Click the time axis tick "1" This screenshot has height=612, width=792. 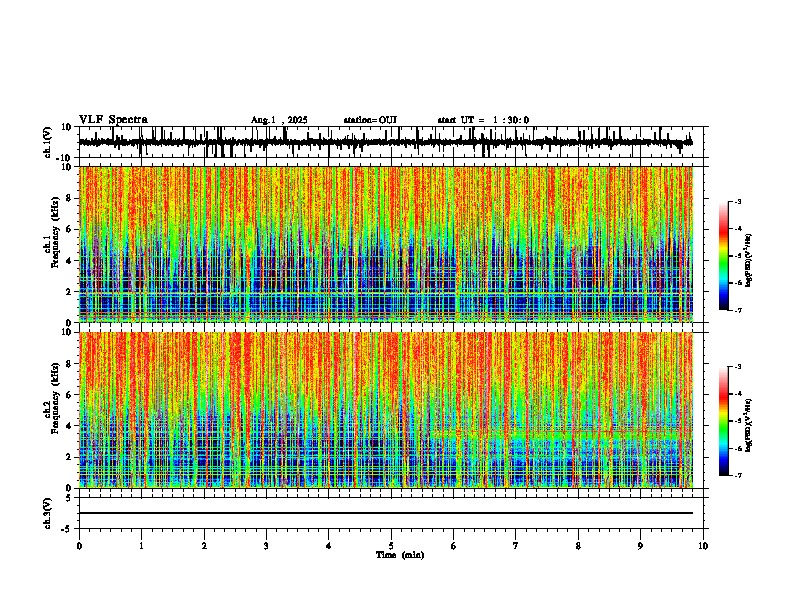pos(141,546)
